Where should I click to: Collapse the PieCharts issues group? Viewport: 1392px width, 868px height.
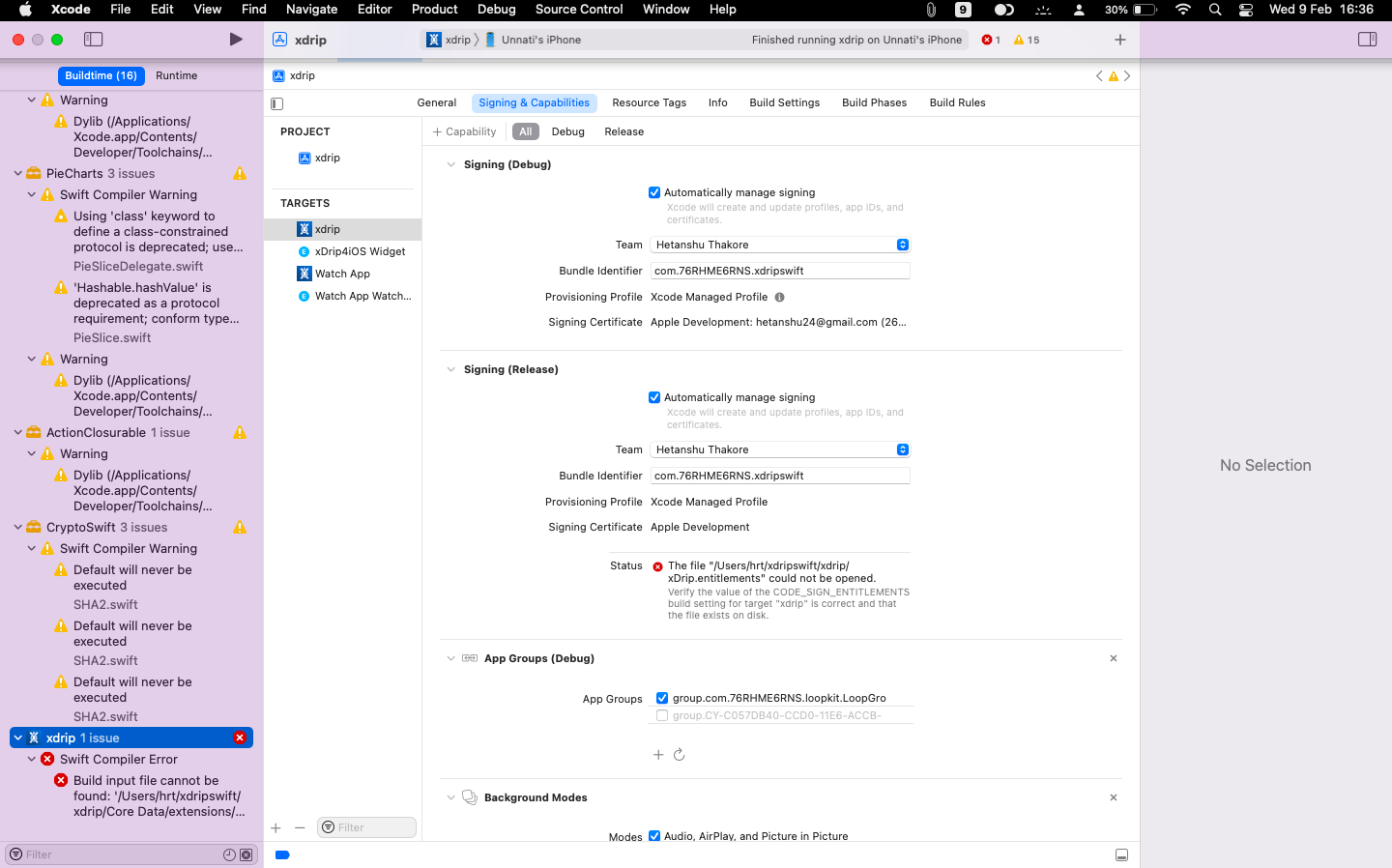click(x=17, y=174)
